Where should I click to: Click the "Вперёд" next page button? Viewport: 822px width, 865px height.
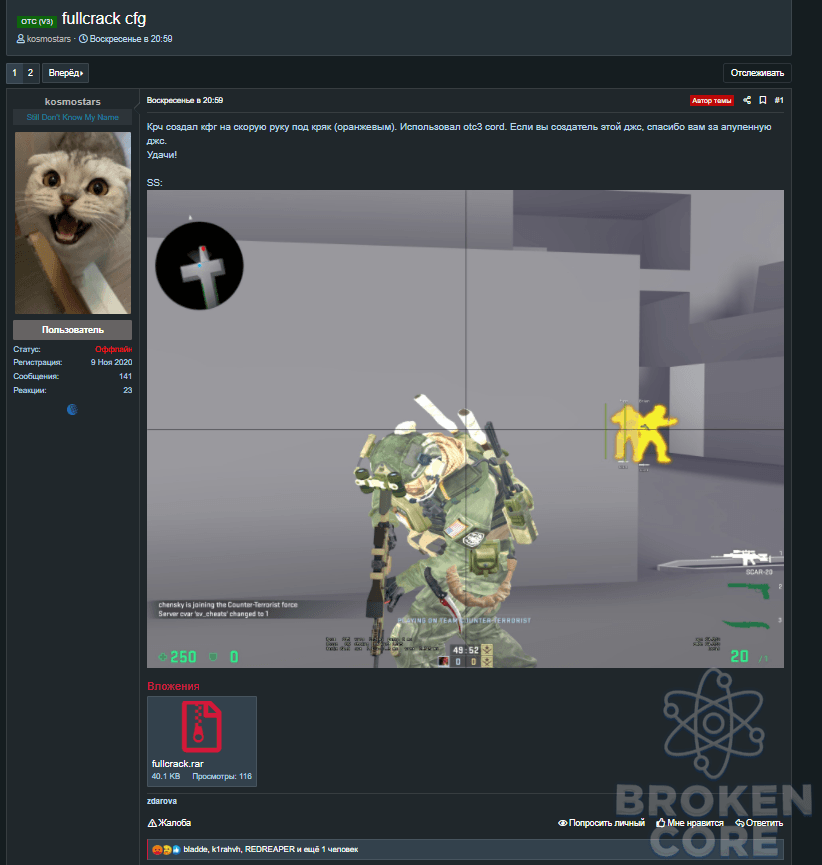(65, 73)
